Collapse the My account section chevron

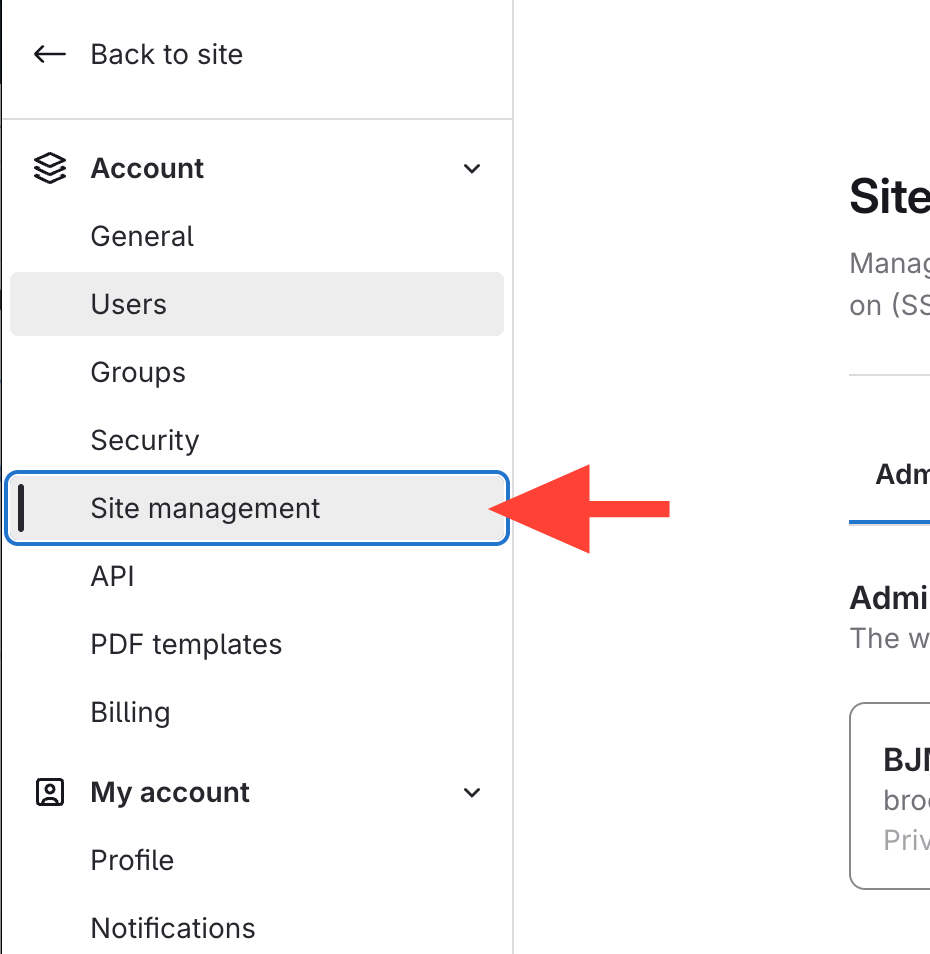coord(472,793)
